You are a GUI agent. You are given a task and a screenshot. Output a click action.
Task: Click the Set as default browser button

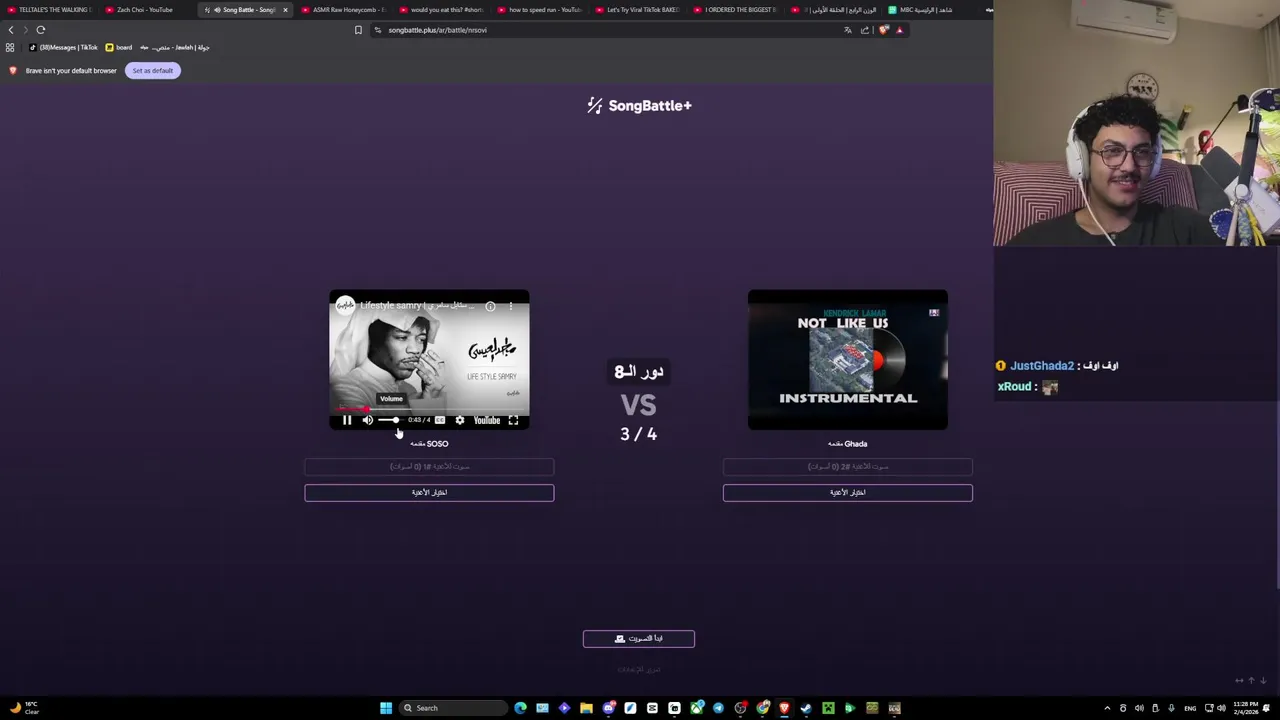[153, 70]
